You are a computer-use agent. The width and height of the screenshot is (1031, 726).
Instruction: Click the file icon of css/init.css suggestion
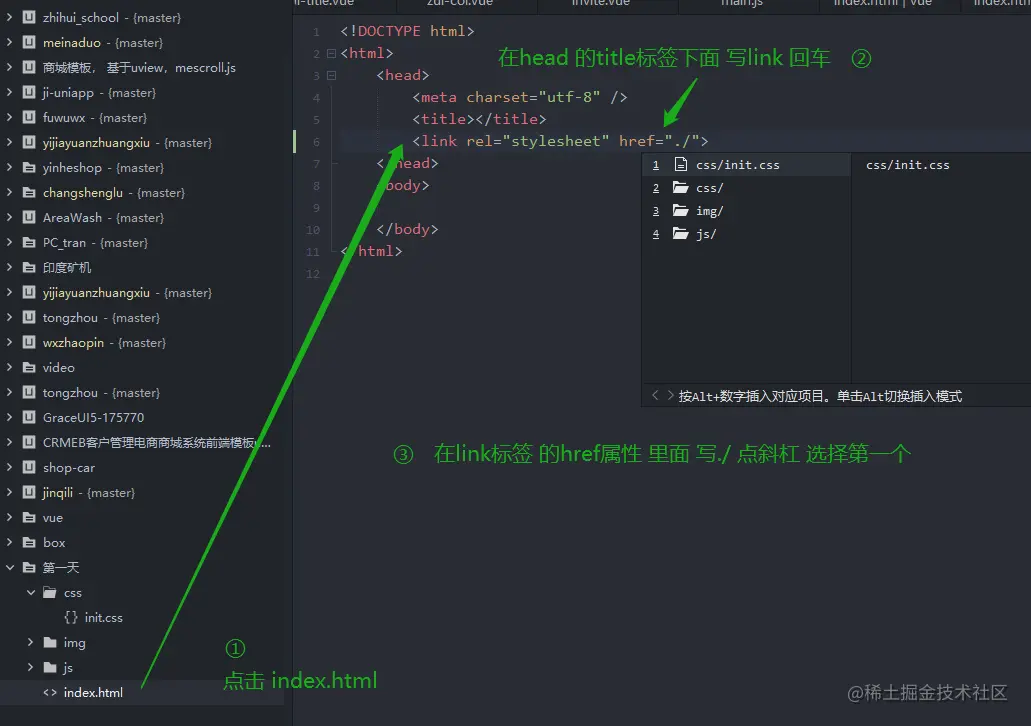[x=681, y=164]
